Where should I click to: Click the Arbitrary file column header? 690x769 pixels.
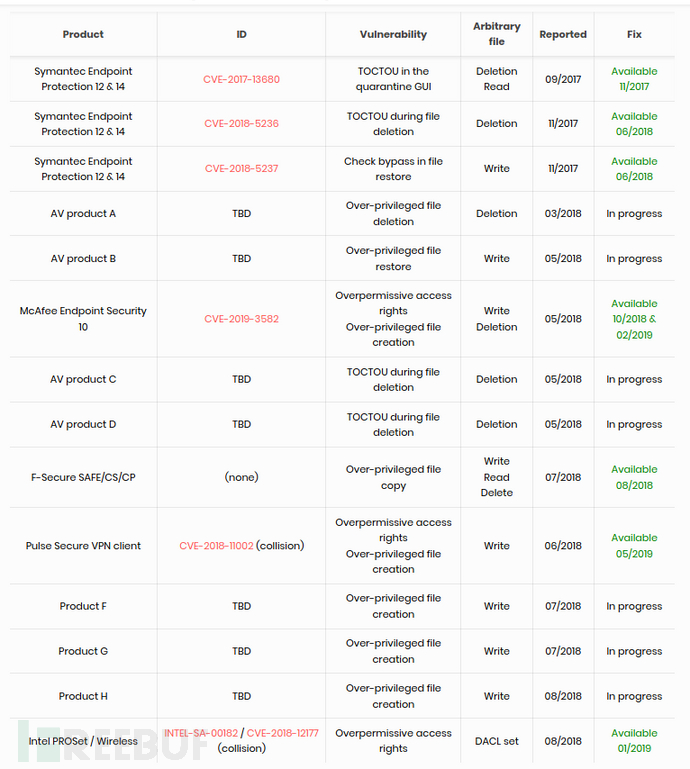[x=497, y=34]
